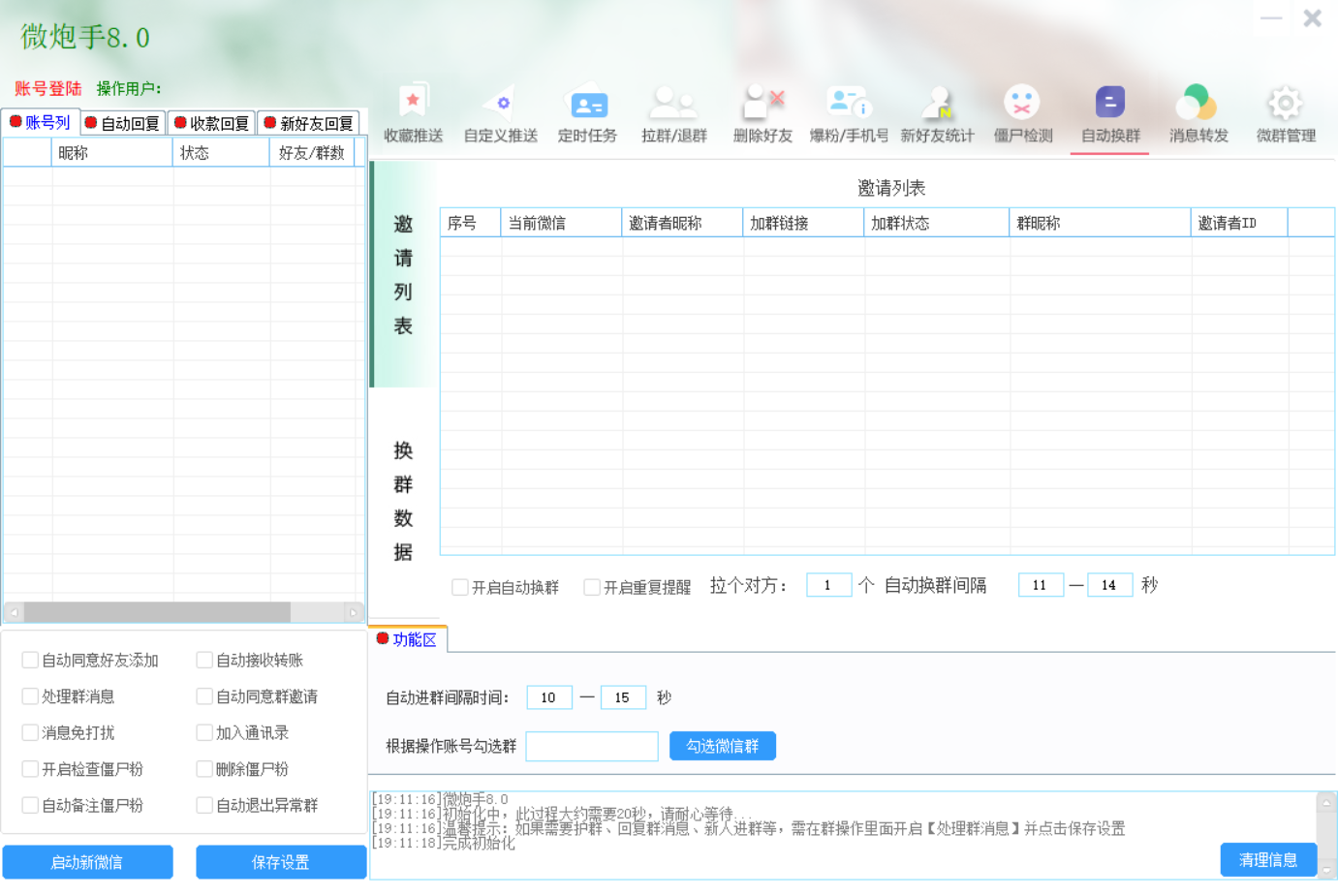Select the 功能区 tab

[x=407, y=639]
